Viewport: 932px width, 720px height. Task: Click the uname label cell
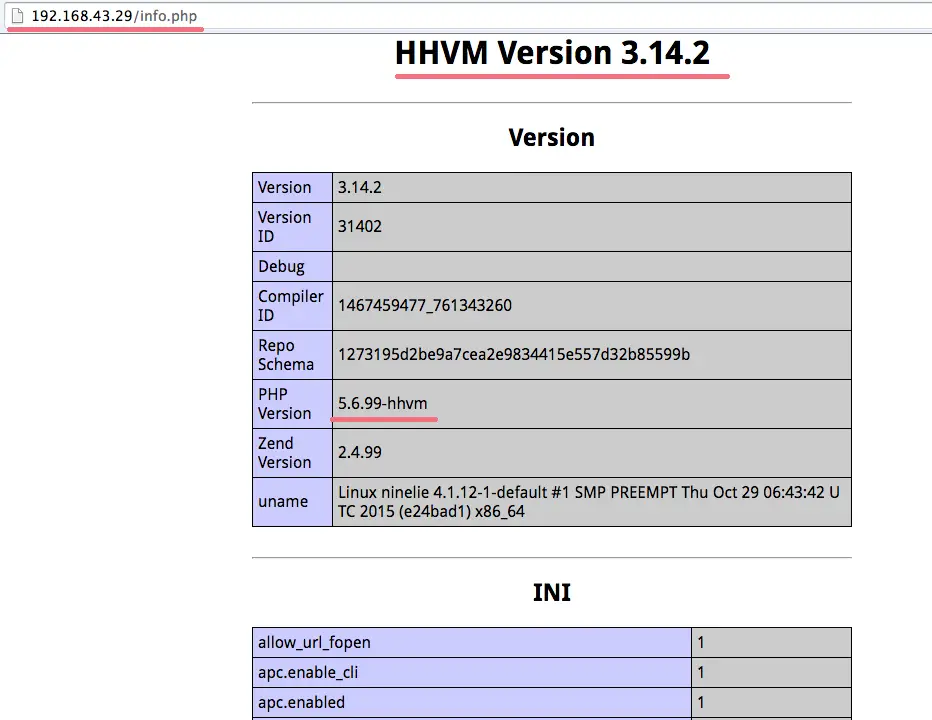pyautogui.click(x=292, y=502)
